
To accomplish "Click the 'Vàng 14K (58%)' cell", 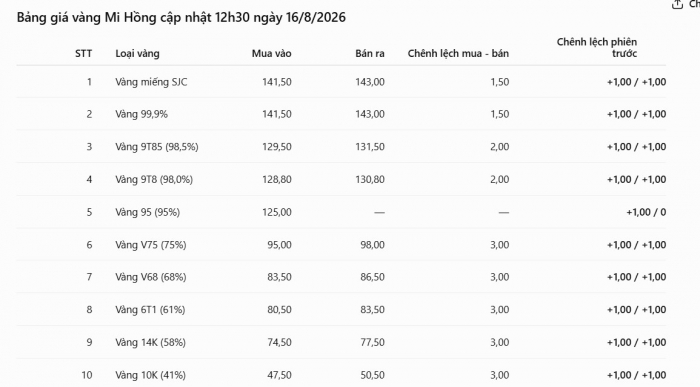I will [150, 342].
